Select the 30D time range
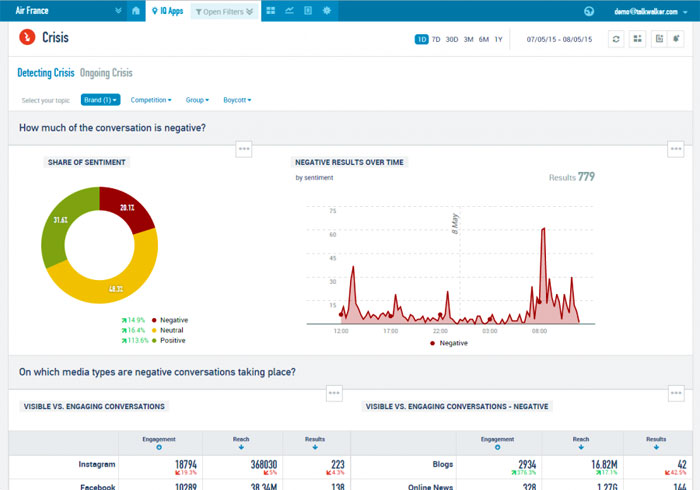Image resolution: width=700 pixels, height=490 pixels. [x=452, y=39]
